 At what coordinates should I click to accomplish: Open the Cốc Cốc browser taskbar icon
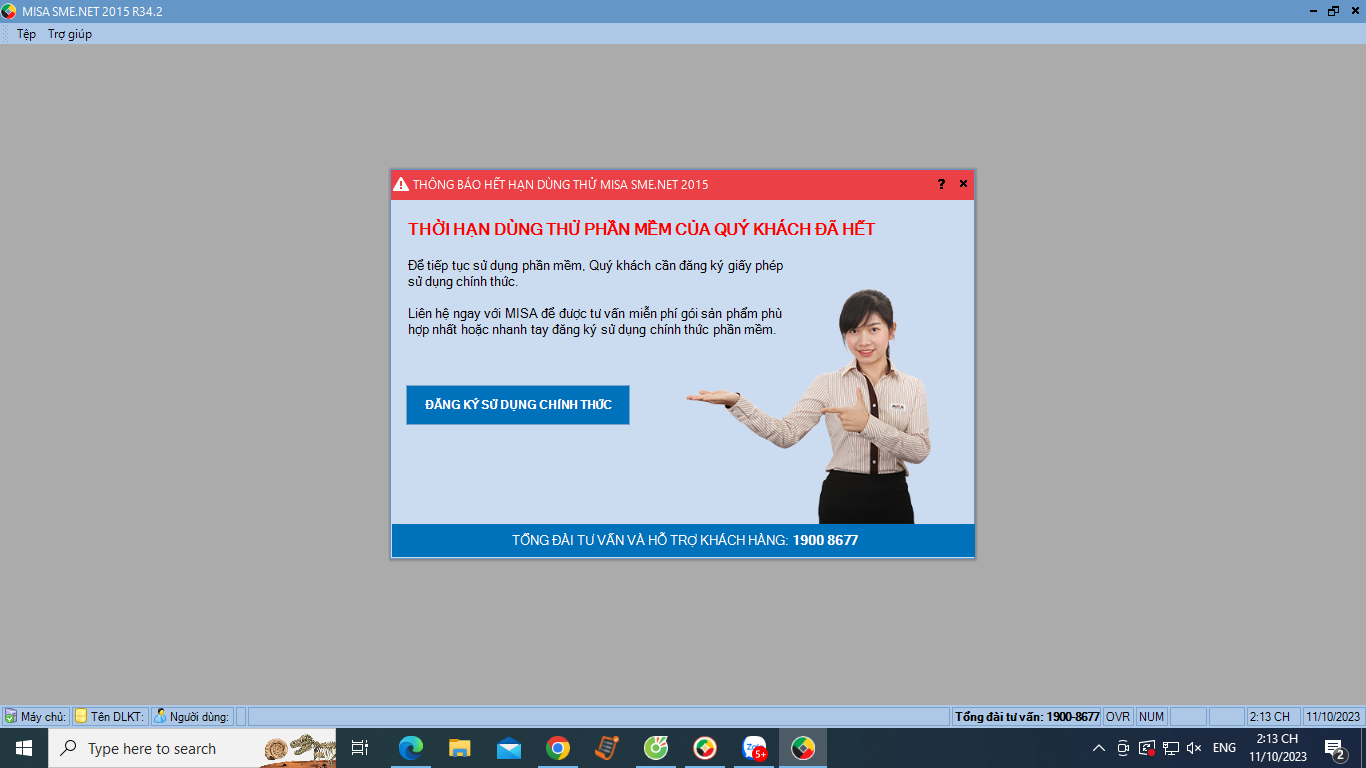[x=656, y=748]
